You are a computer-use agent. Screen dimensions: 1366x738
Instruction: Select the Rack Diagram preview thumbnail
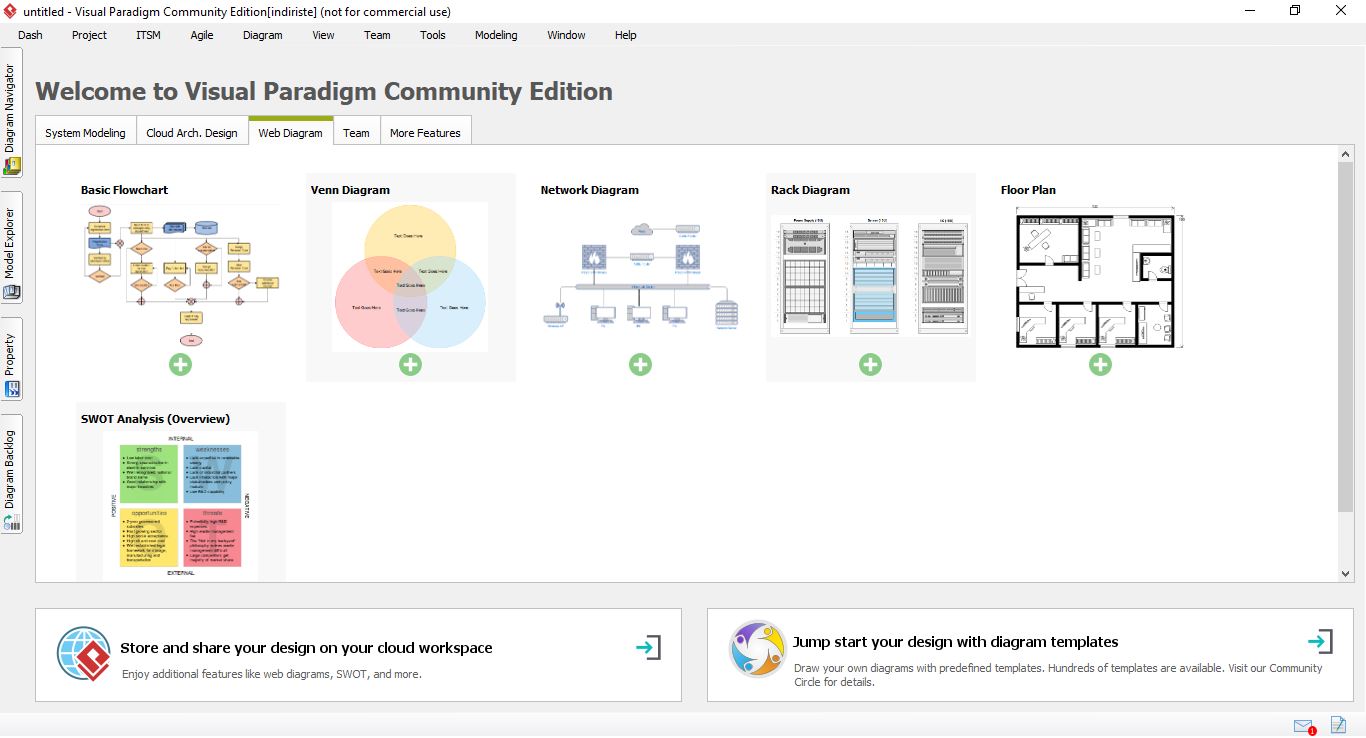871,276
